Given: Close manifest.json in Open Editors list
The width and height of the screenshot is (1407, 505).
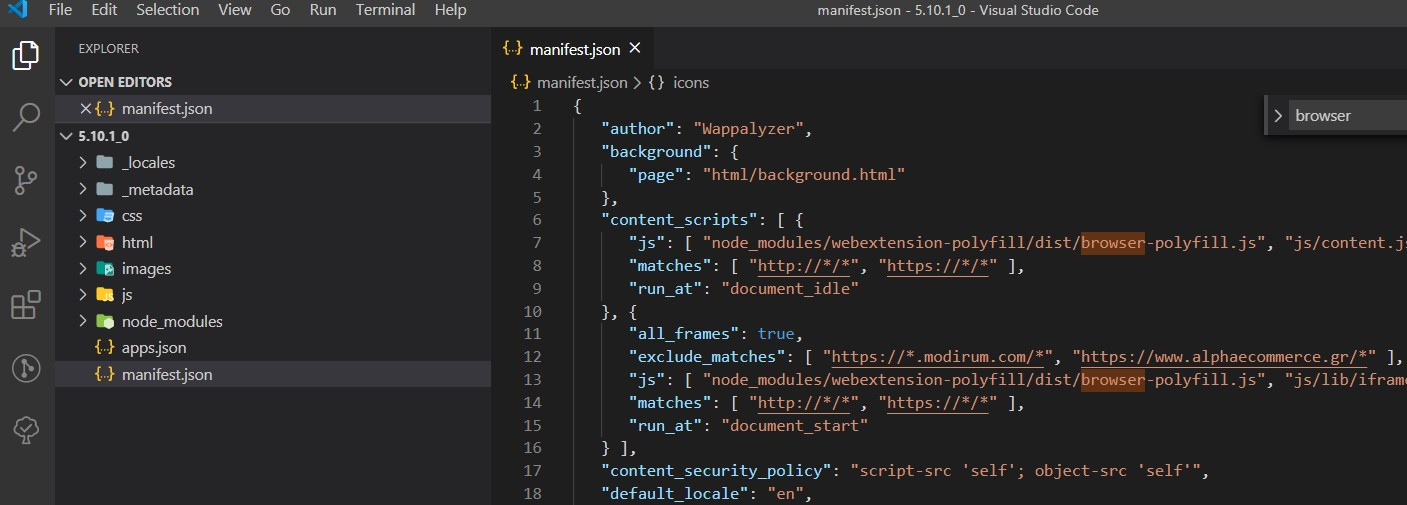Looking at the screenshot, I should coord(85,108).
